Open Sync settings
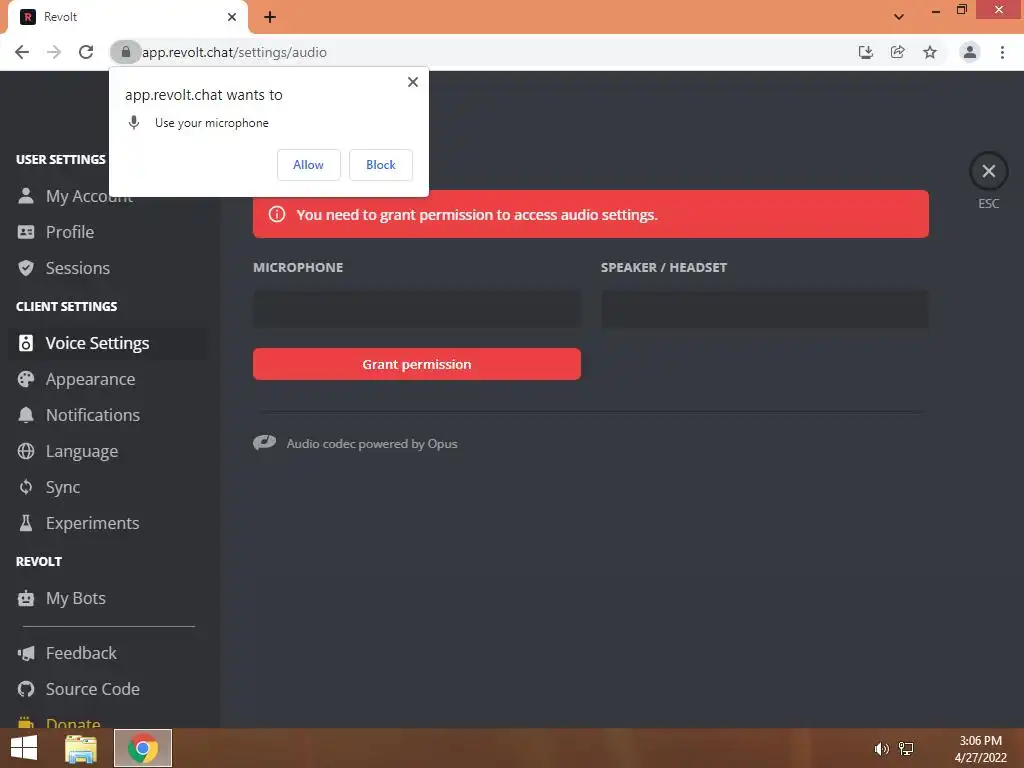This screenshot has height=768, width=1024. point(108,487)
